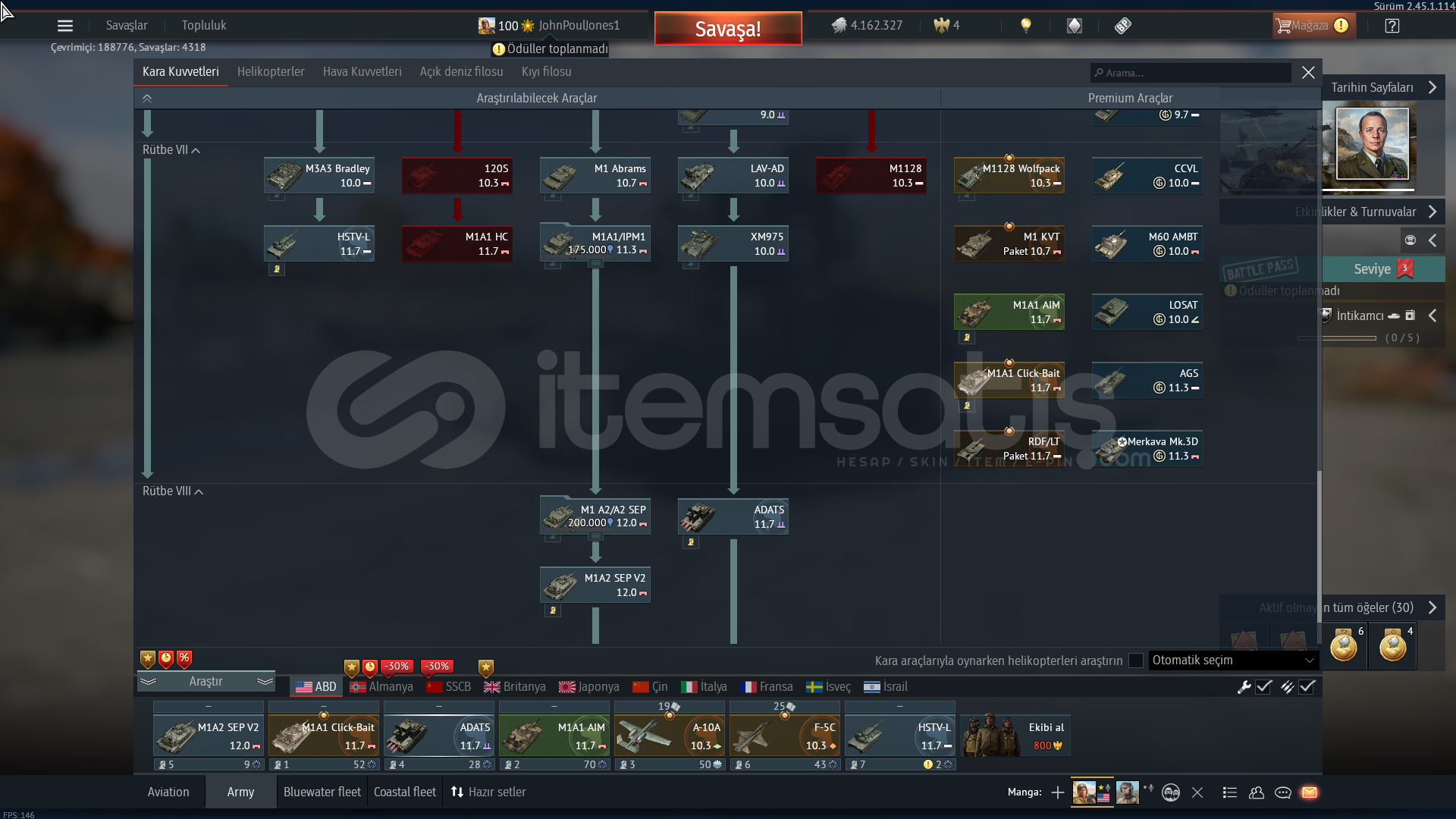The width and height of the screenshot is (1456, 819).
Task: Expand the inactive items (30) chevron
Action: (x=1432, y=608)
